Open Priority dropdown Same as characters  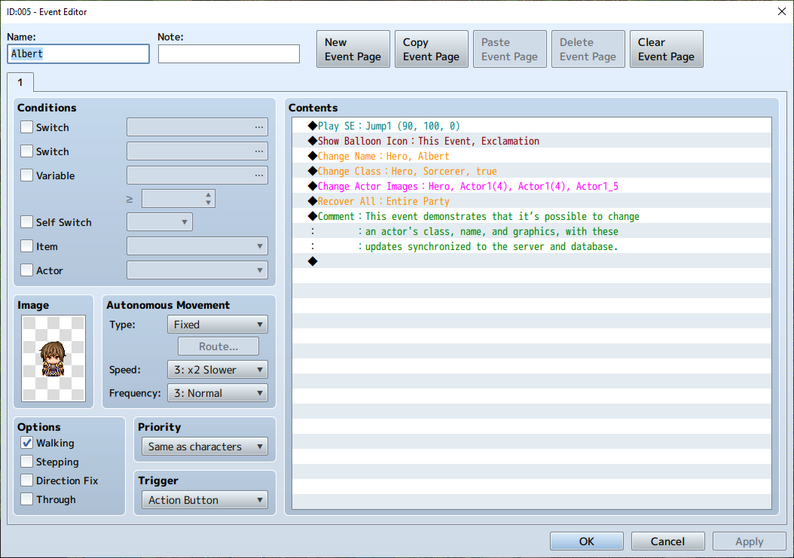[x=205, y=447]
